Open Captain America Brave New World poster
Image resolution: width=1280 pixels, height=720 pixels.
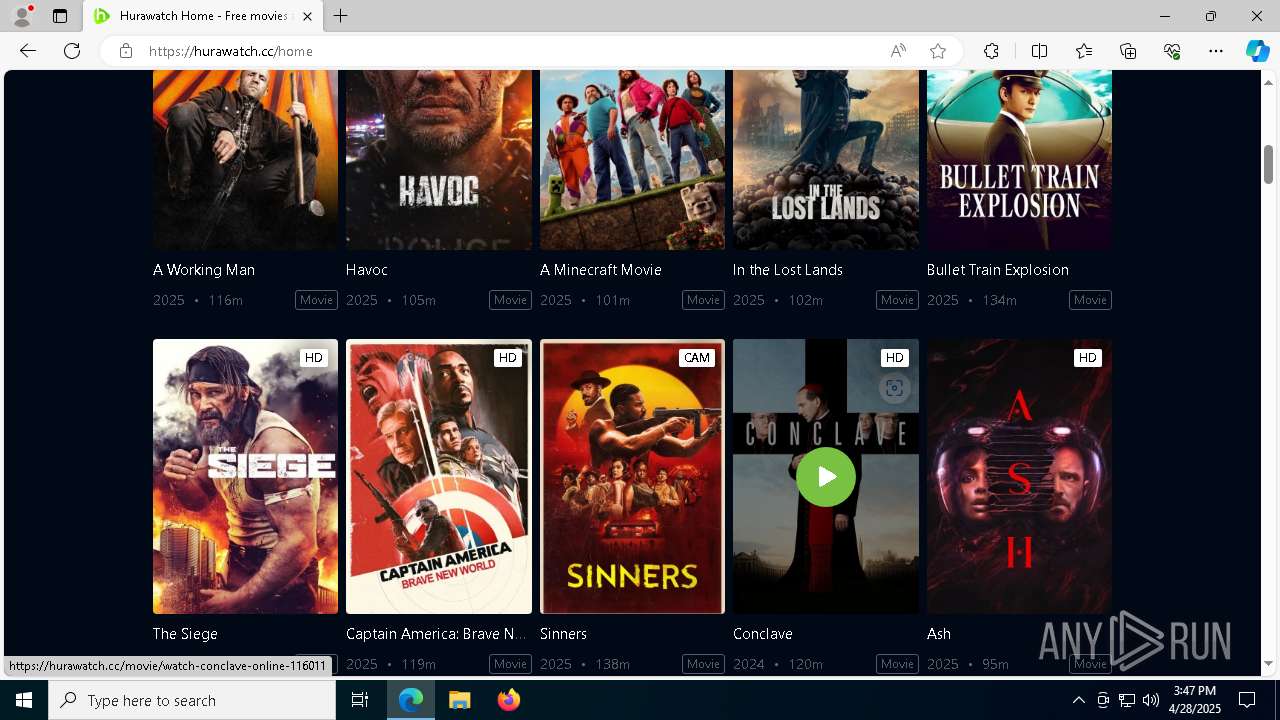pyautogui.click(x=439, y=476)
